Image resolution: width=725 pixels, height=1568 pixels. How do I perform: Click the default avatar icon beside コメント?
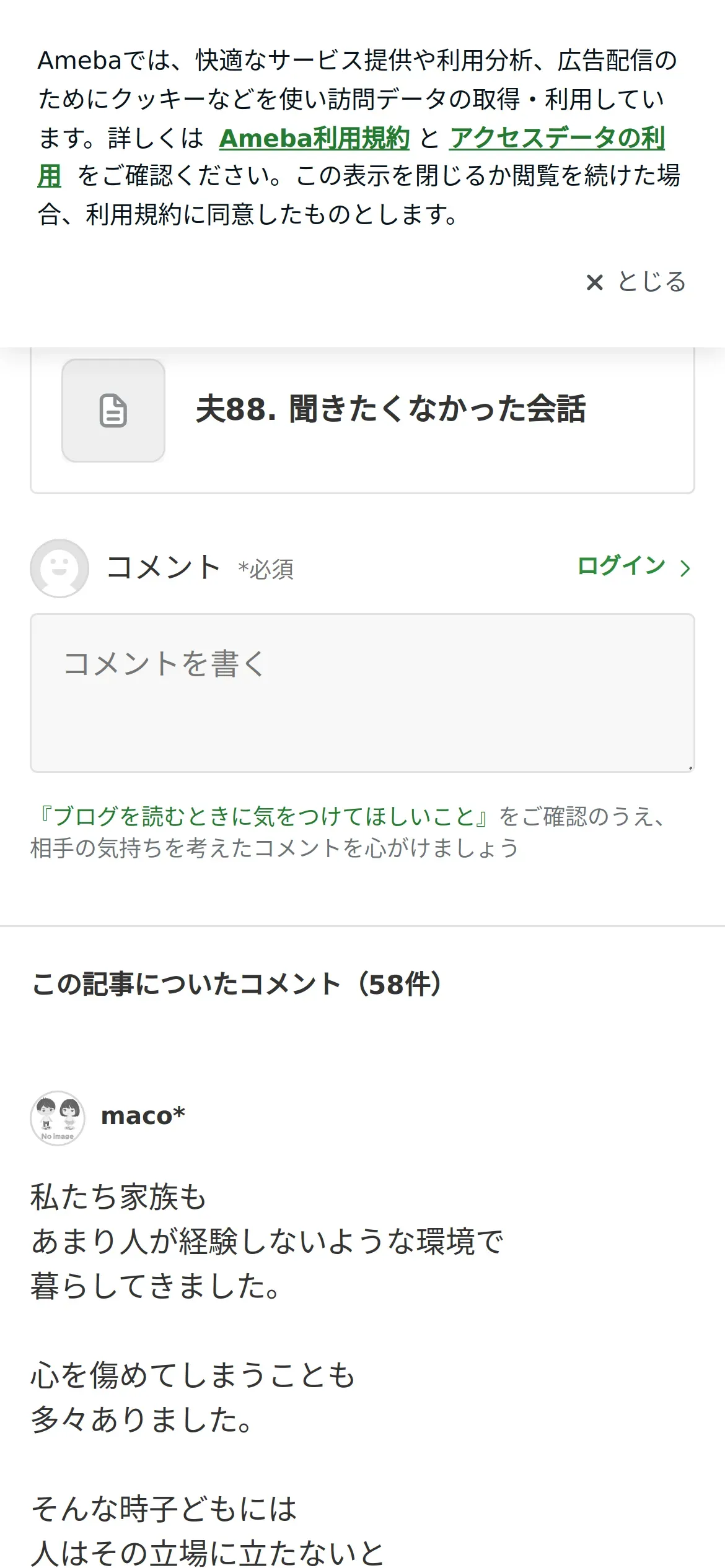(x=59, y=568)
